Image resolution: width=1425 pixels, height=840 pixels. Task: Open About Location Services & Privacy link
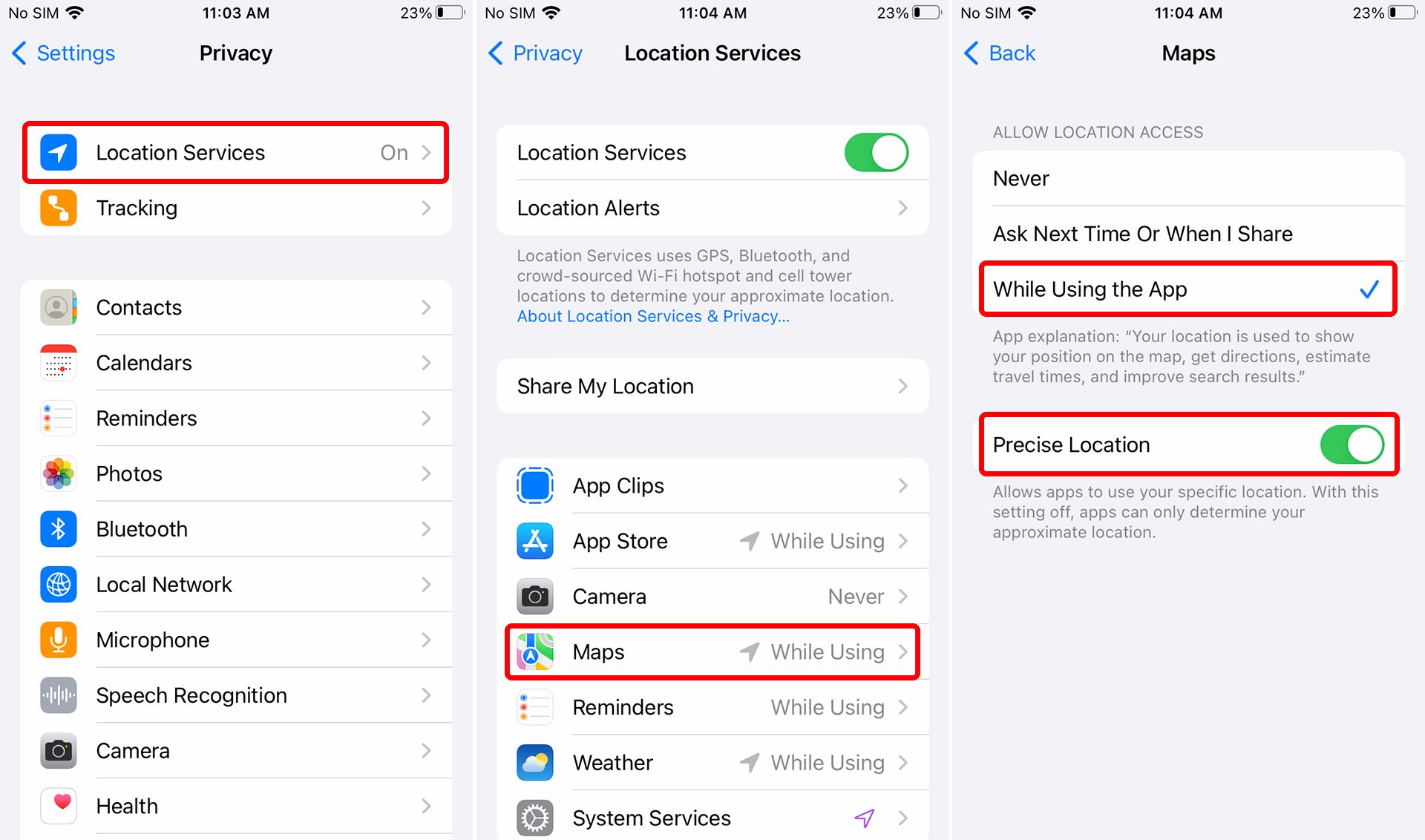pyautogui.click(x=653, y=316)
